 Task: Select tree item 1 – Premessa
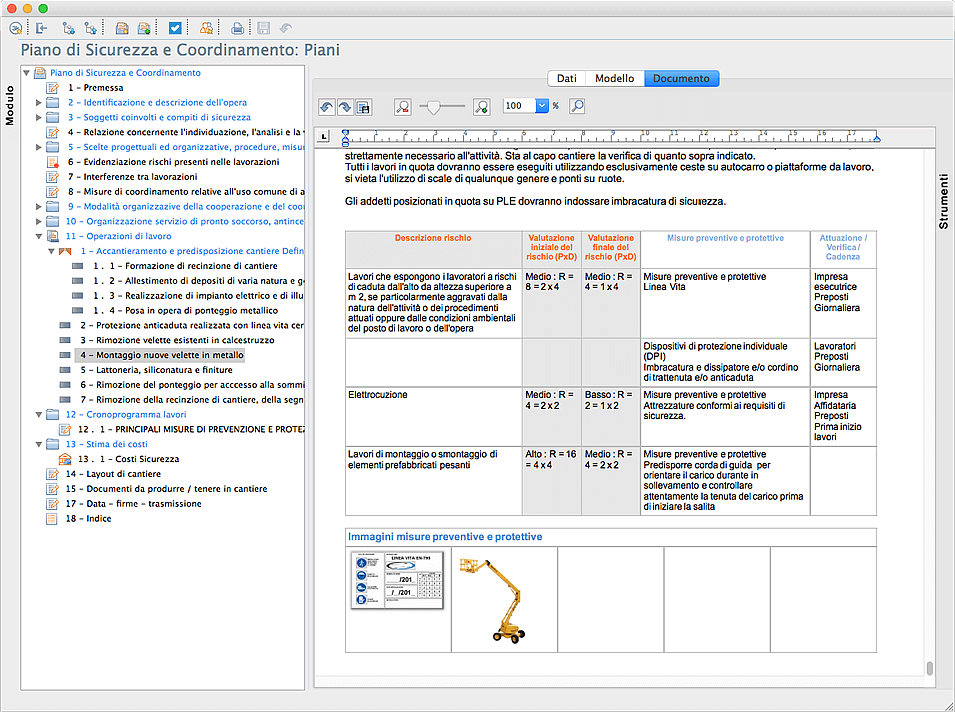(96, 88)
